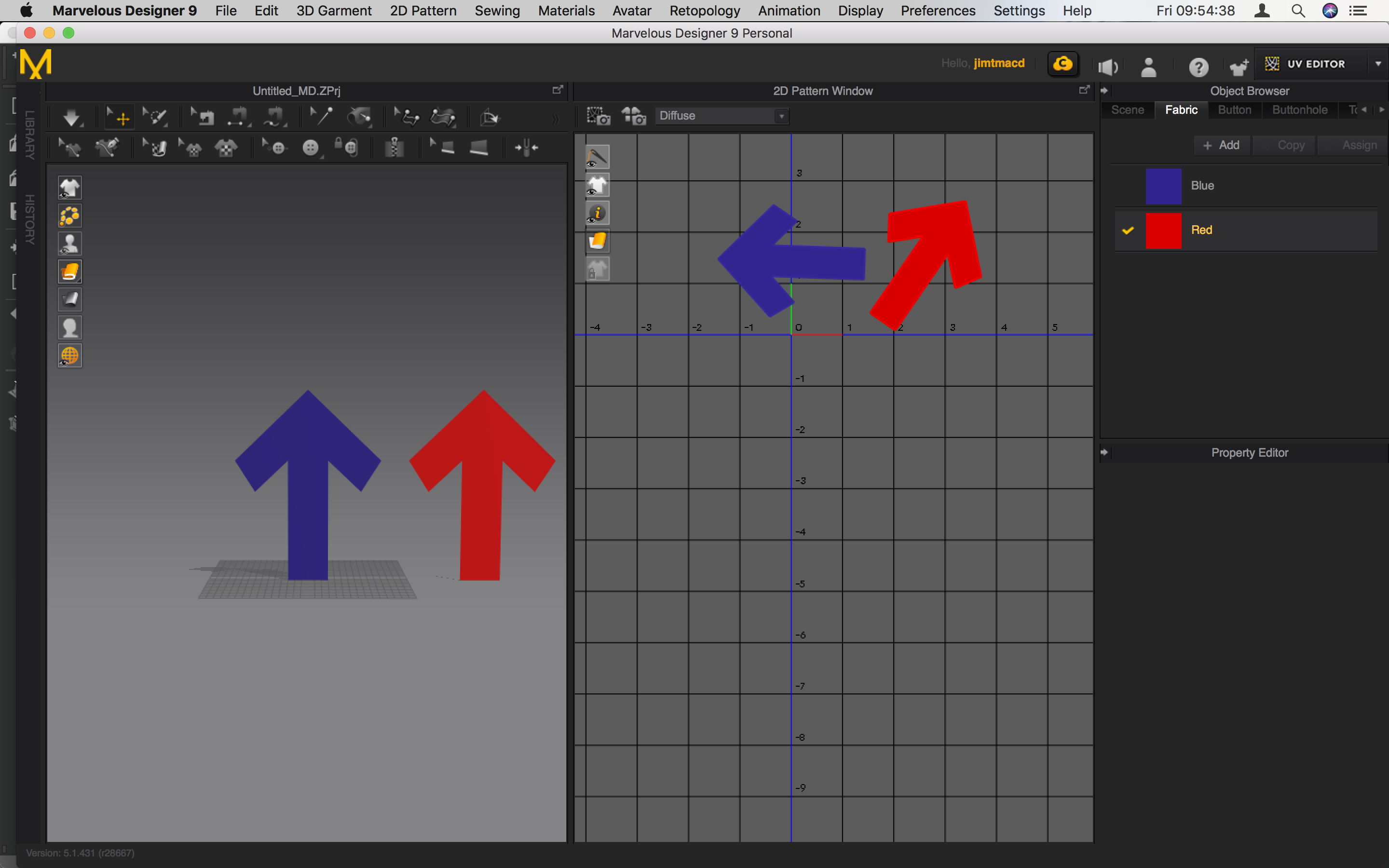Select the Button tool in the toolbar

coord(311,148)
